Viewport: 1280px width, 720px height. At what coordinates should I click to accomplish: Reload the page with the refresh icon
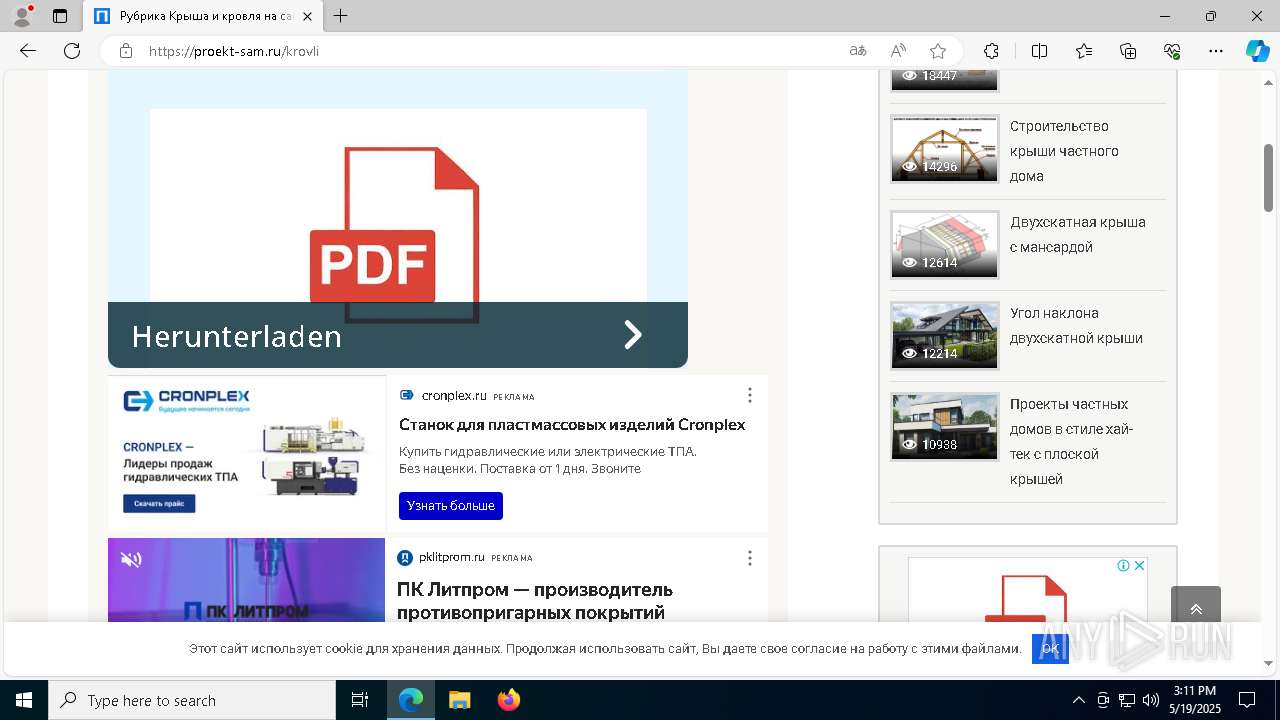coord(72,51)
